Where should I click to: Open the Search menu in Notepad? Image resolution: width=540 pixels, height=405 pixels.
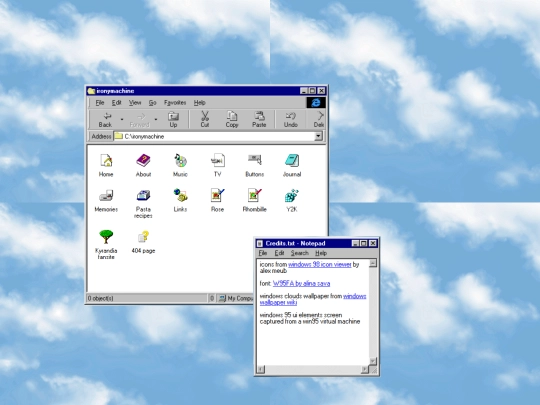tap(299, 253)
